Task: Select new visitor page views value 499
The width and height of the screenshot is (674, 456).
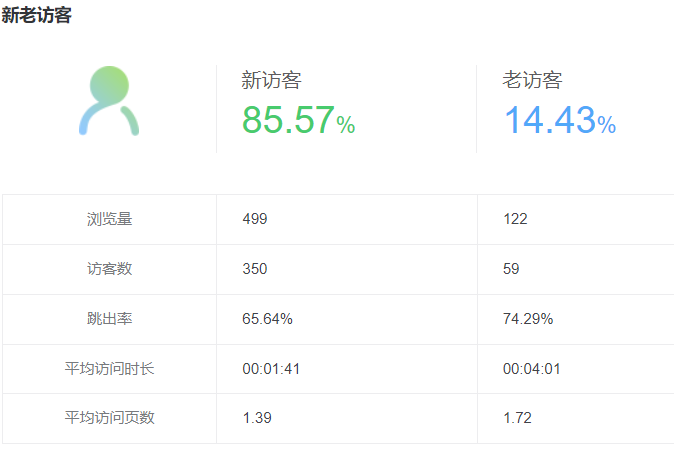Action: coord(255,219)
